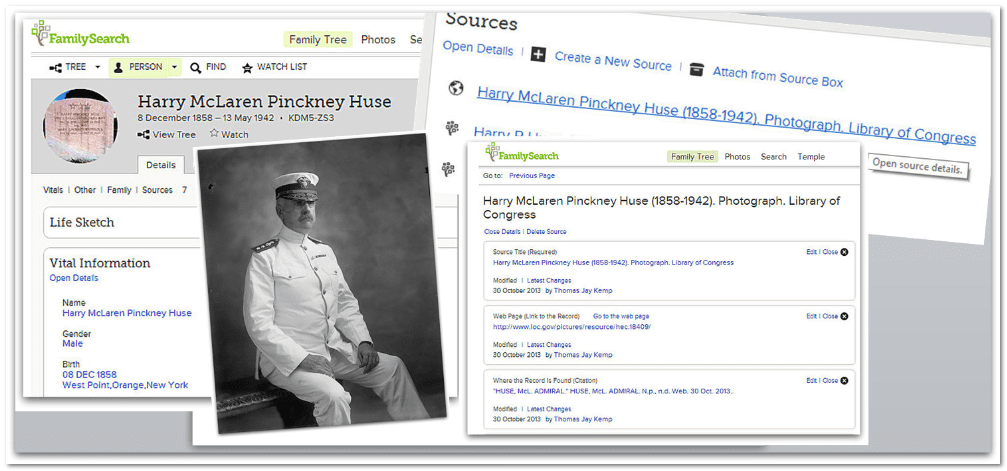Viewport: 1007px width, 471px height.
Task: Click Open Details under Vital Information
Action: pyautogui.click(x=74, y=278)
